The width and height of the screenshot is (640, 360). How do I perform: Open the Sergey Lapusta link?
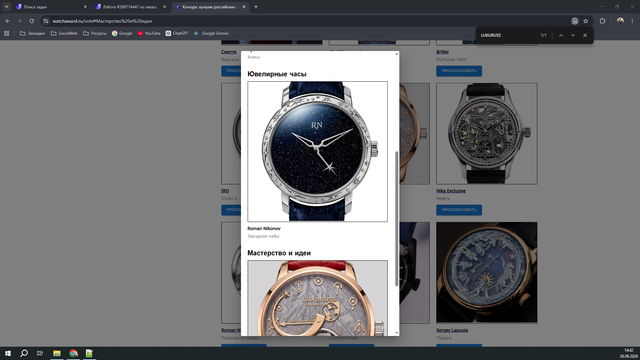[452, 330]
